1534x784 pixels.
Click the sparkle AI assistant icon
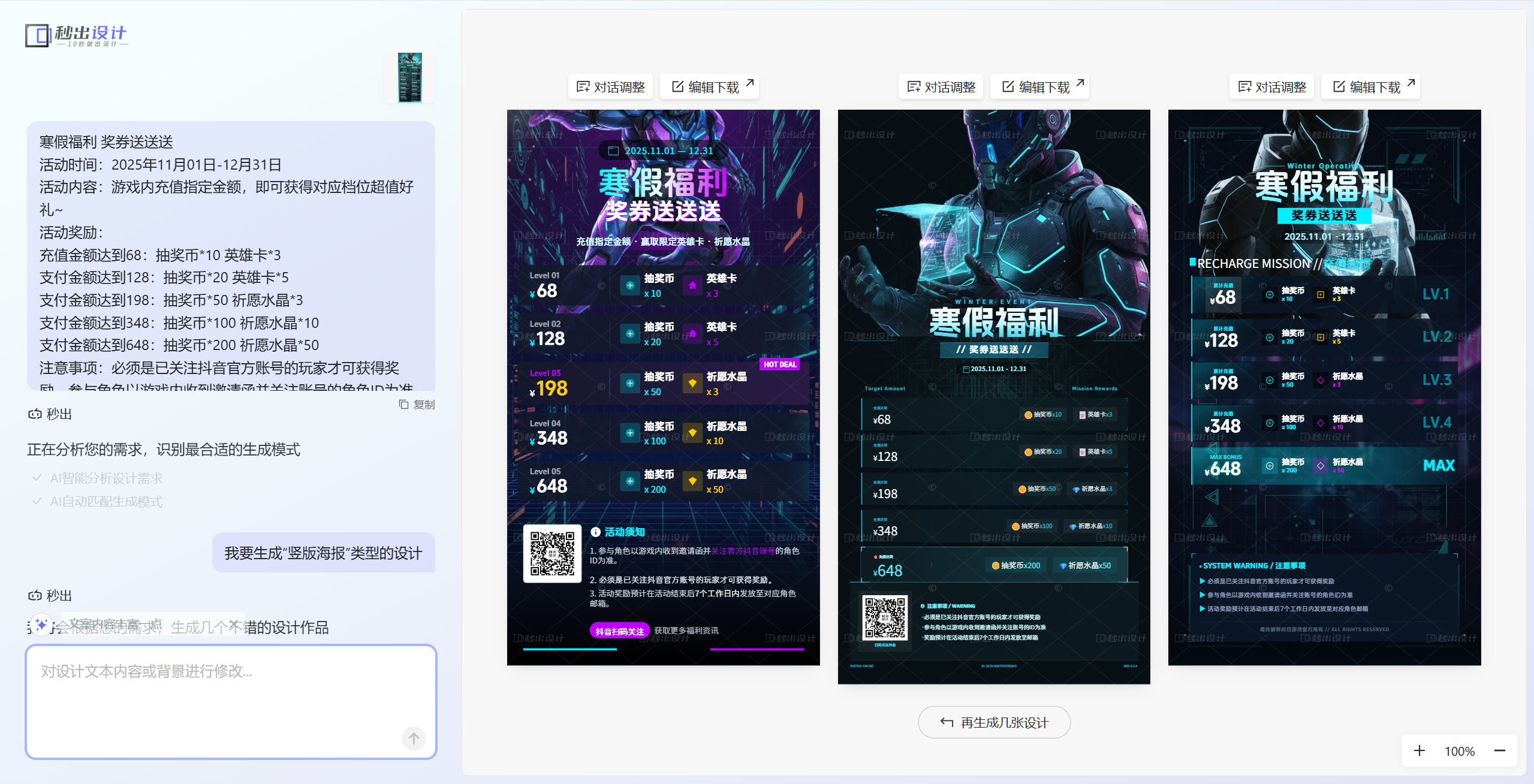[x=41, y=625]
